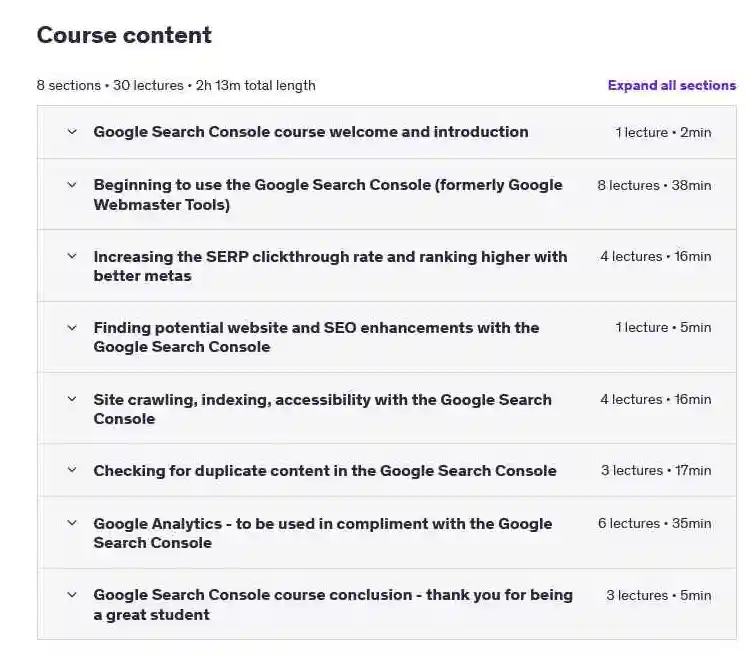The width and height of the screenshot is (749, 655).
Task: Open Site crawling, indexing, accessibility section title
Action: pos(322,409)
